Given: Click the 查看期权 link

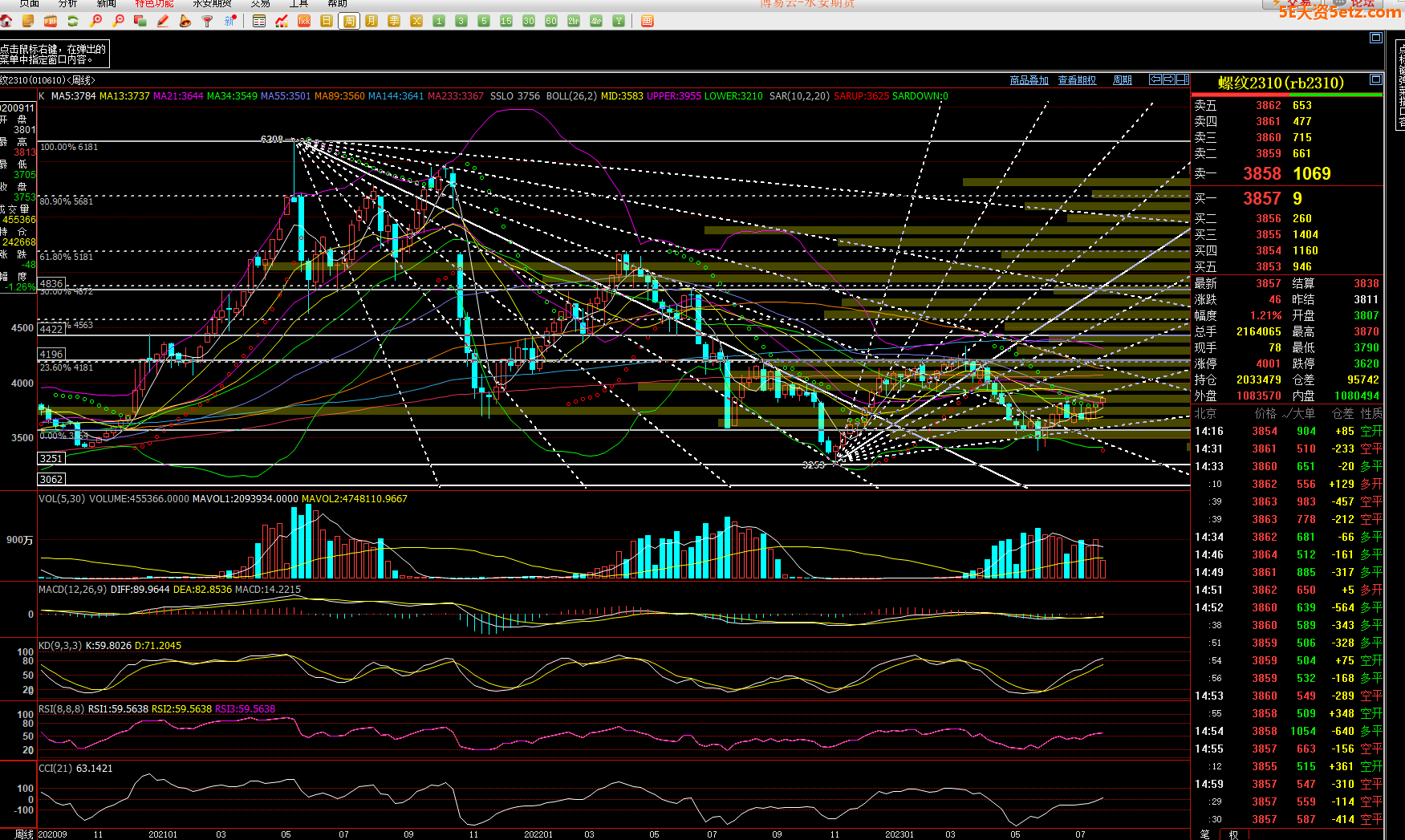Looking at the screenshot, I should 1077,80.
